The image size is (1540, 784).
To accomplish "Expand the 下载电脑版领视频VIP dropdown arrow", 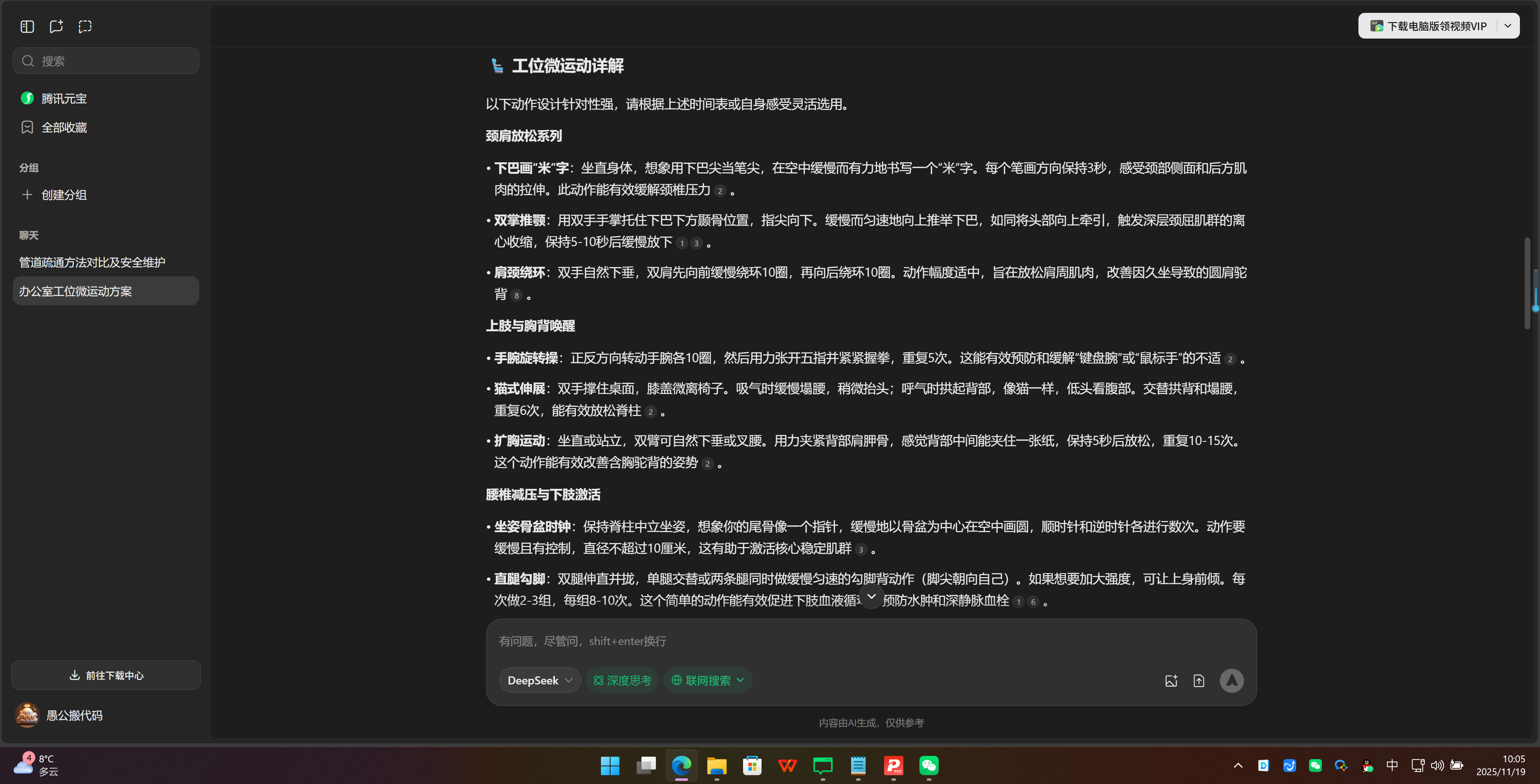I will click(1508, 26).
